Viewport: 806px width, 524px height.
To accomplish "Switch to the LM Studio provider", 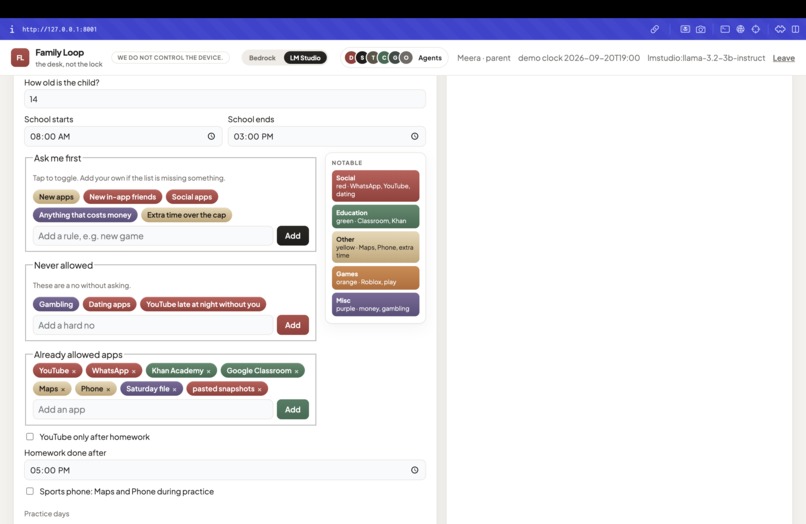I will coord(305,58).
